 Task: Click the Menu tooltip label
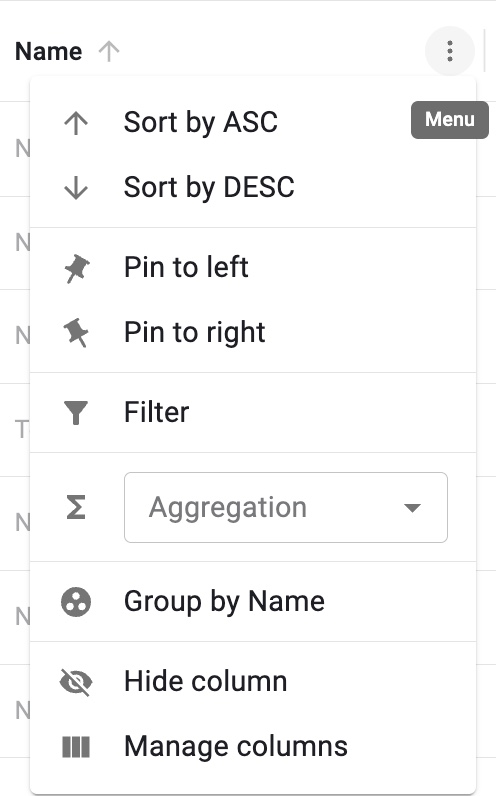click(x=450, y=120)
